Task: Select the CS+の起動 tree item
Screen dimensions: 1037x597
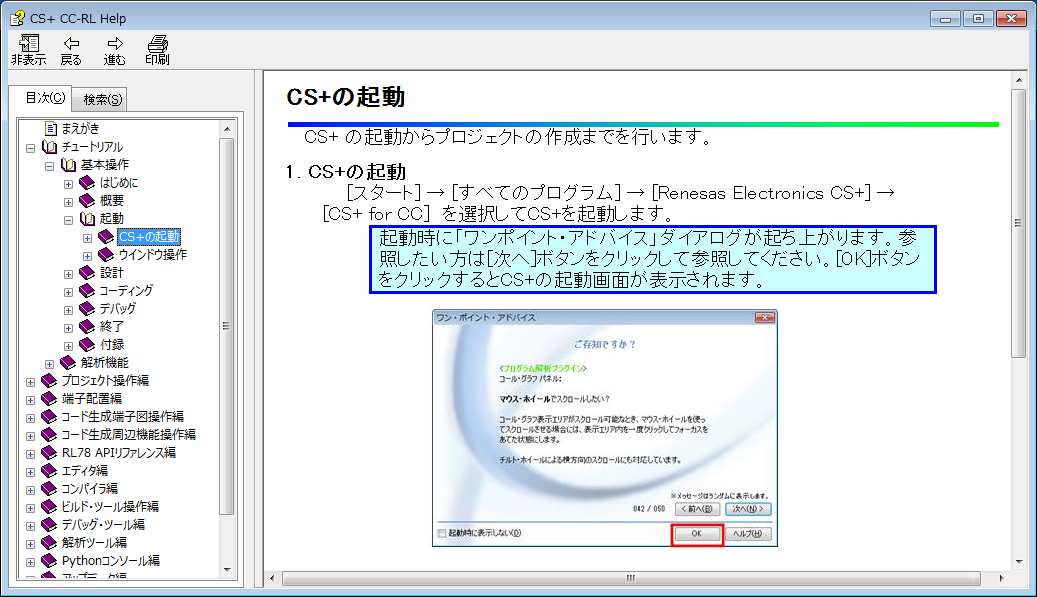Action: 149,237
